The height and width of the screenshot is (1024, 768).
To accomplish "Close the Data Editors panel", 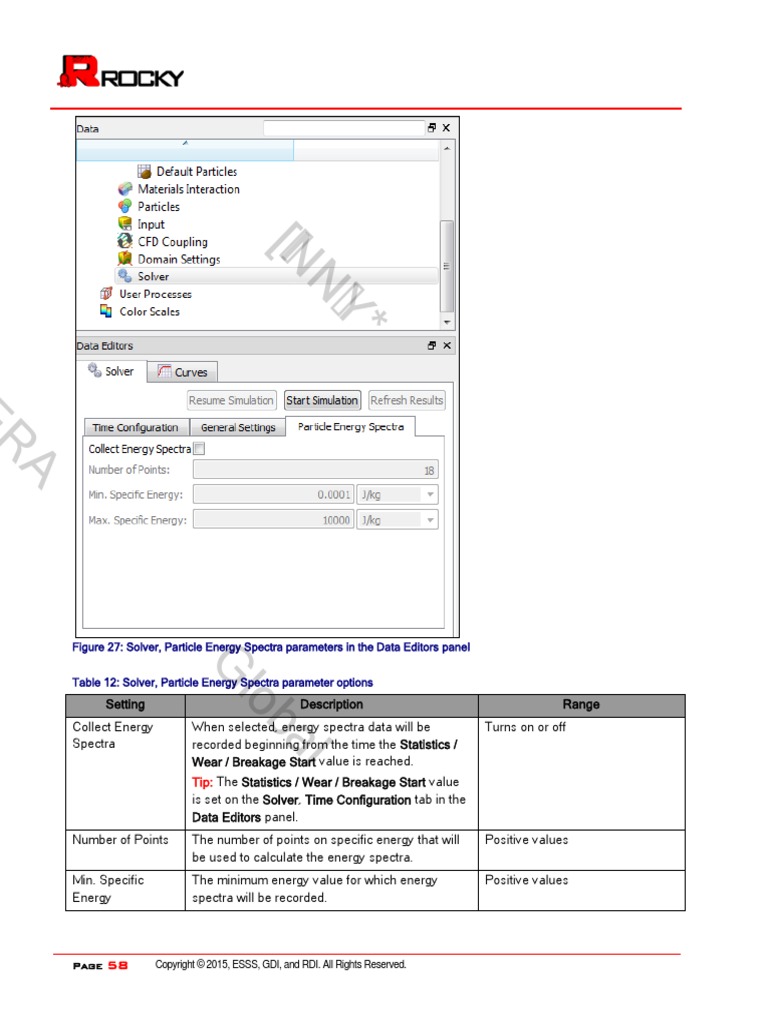I will coord(447,345).
